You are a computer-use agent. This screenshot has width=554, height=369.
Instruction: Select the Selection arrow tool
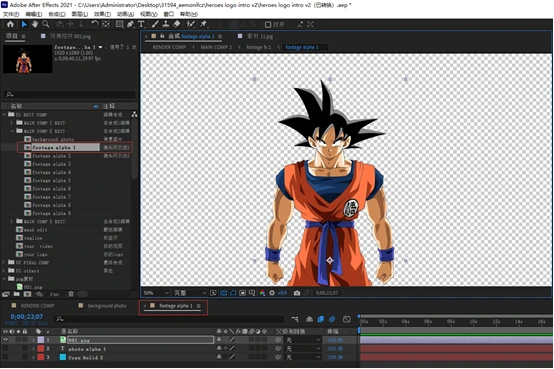(24, 24)
